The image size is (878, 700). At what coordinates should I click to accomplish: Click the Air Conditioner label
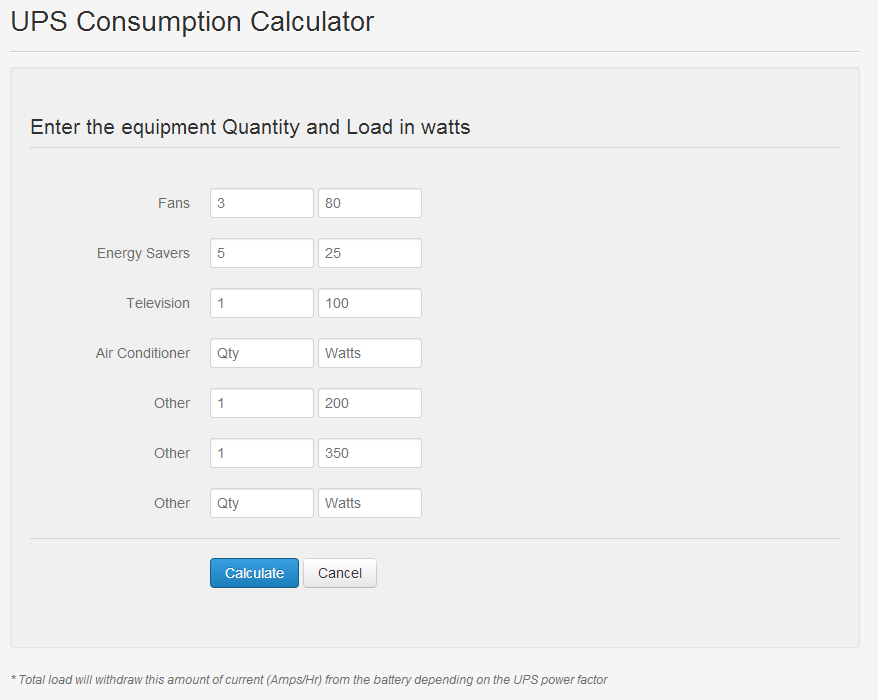[x=143, y=353]
